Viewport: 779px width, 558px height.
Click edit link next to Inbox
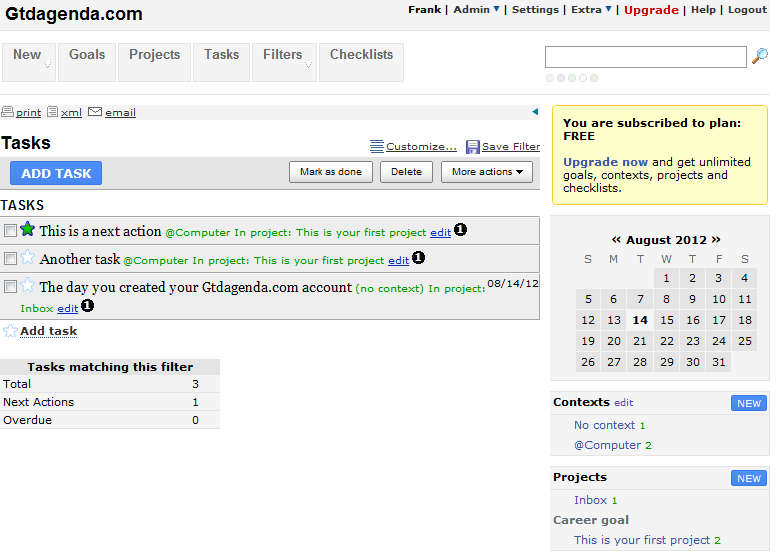point(68,309)
